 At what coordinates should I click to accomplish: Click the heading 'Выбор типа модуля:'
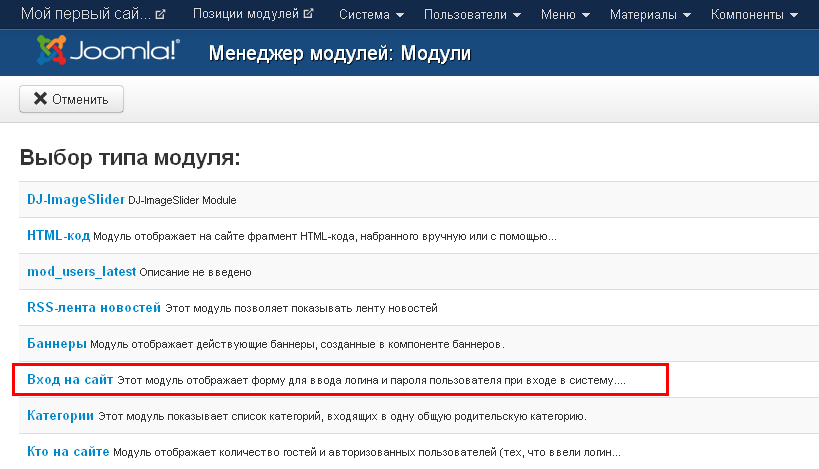click(x=130, y=157)
